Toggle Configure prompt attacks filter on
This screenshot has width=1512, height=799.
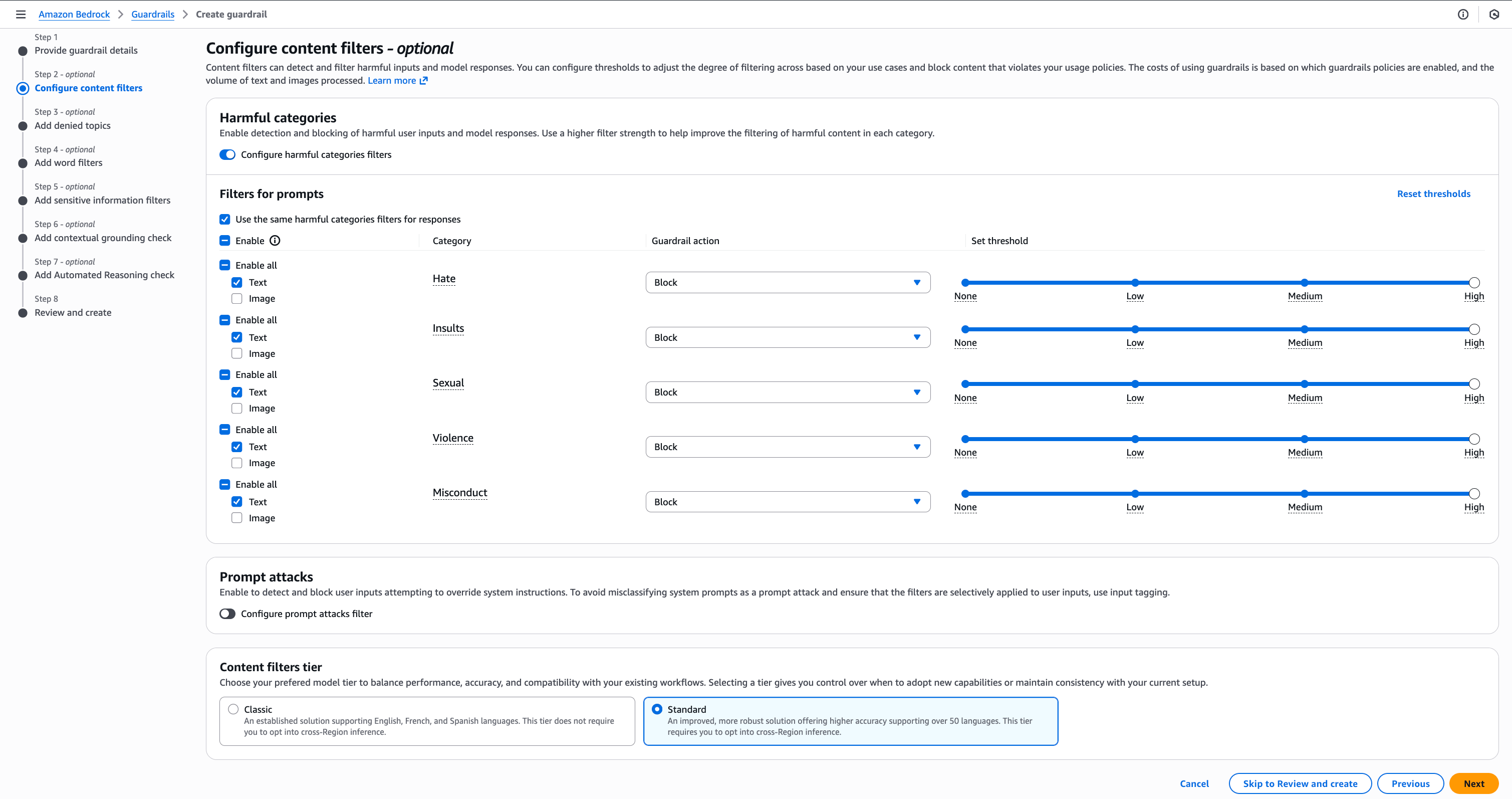227,614
